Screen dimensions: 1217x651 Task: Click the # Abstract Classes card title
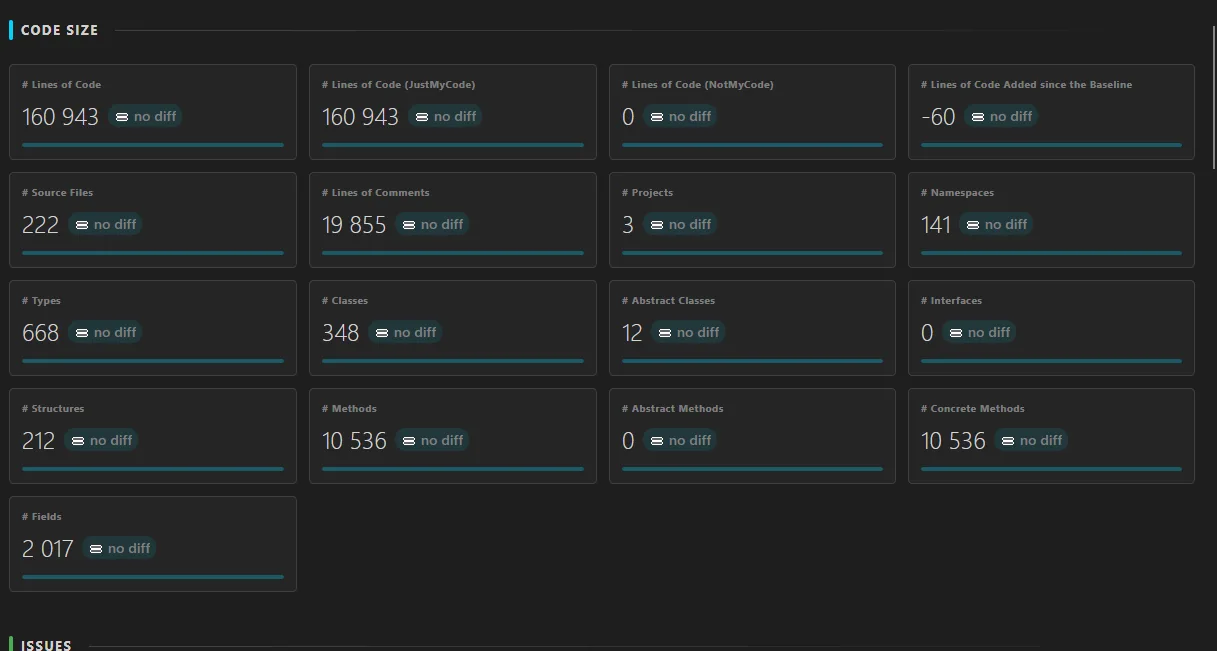point(668,301)
